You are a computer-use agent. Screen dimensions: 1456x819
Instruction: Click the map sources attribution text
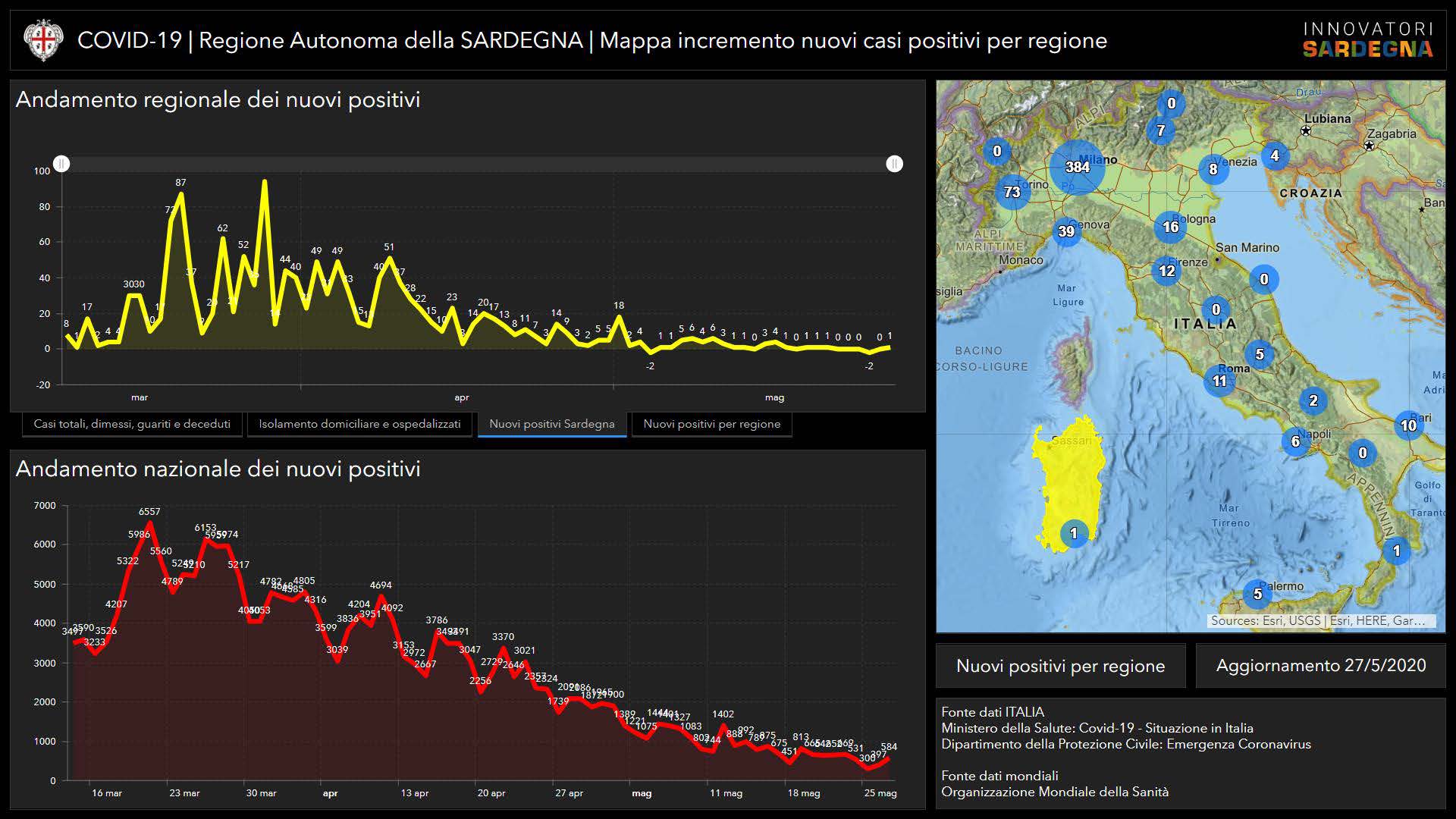[x=1319, y=620]
